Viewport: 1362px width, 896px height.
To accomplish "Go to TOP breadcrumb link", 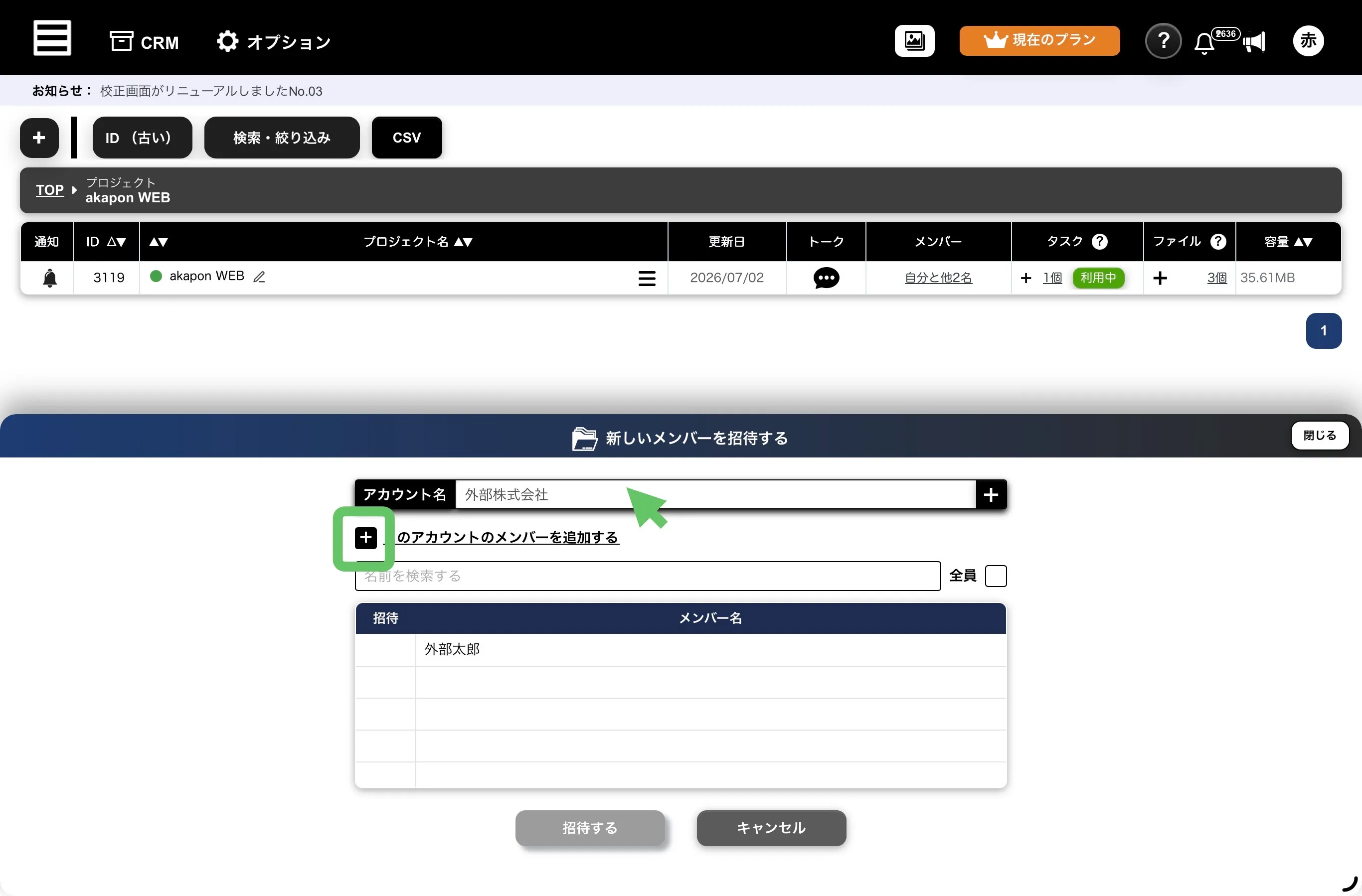I will pos(50,190).
